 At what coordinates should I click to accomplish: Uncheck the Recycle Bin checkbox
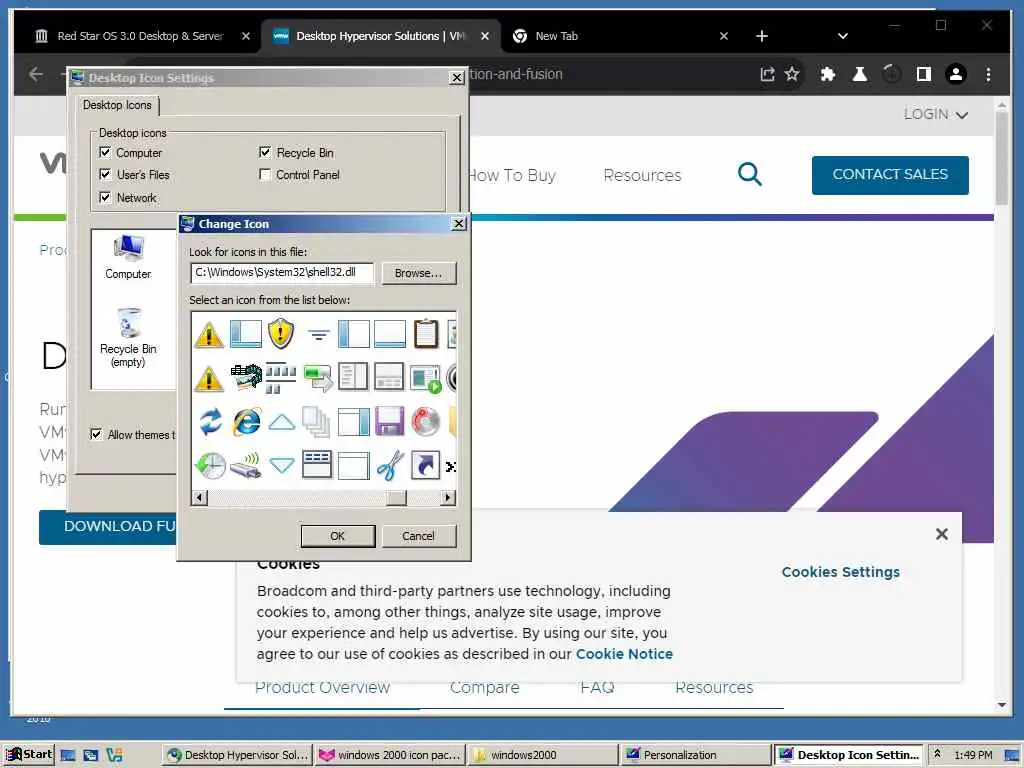(x=264, y=152)
